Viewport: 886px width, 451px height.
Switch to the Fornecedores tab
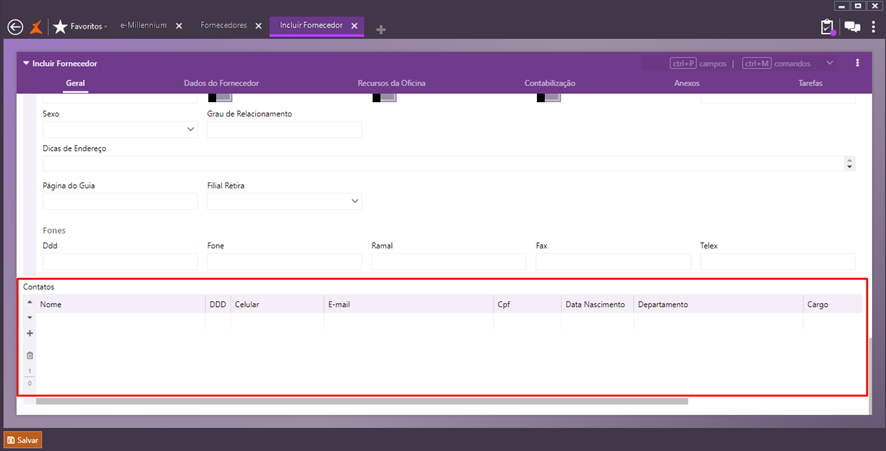223,25
